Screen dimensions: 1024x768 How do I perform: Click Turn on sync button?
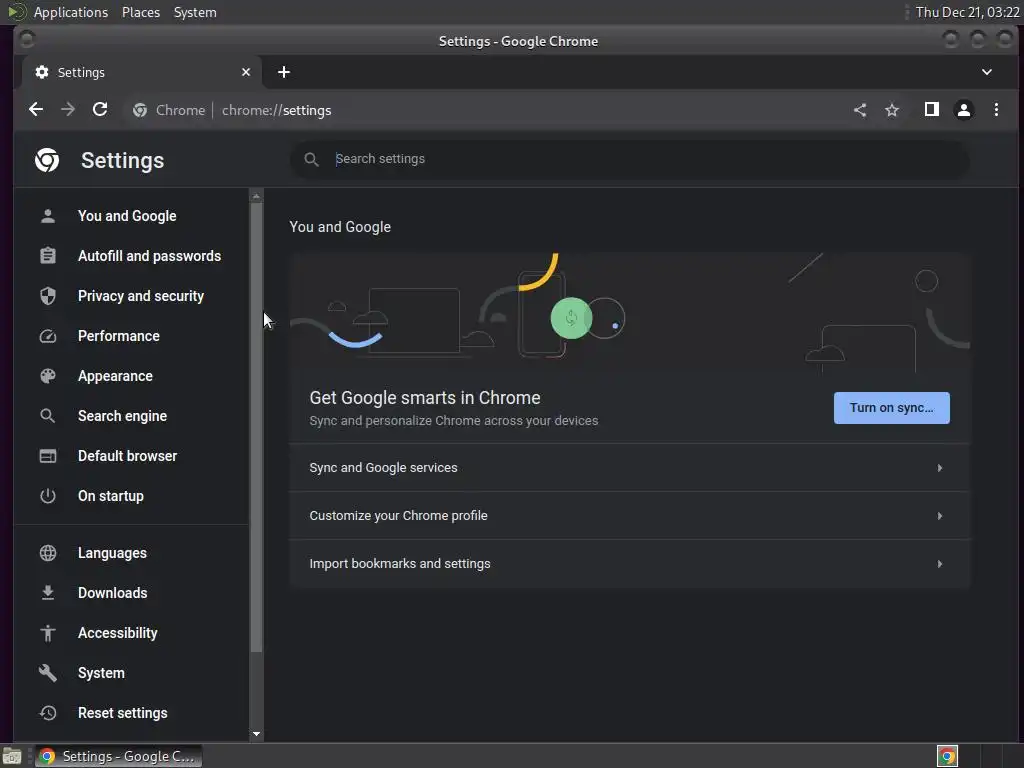point(891,408)
